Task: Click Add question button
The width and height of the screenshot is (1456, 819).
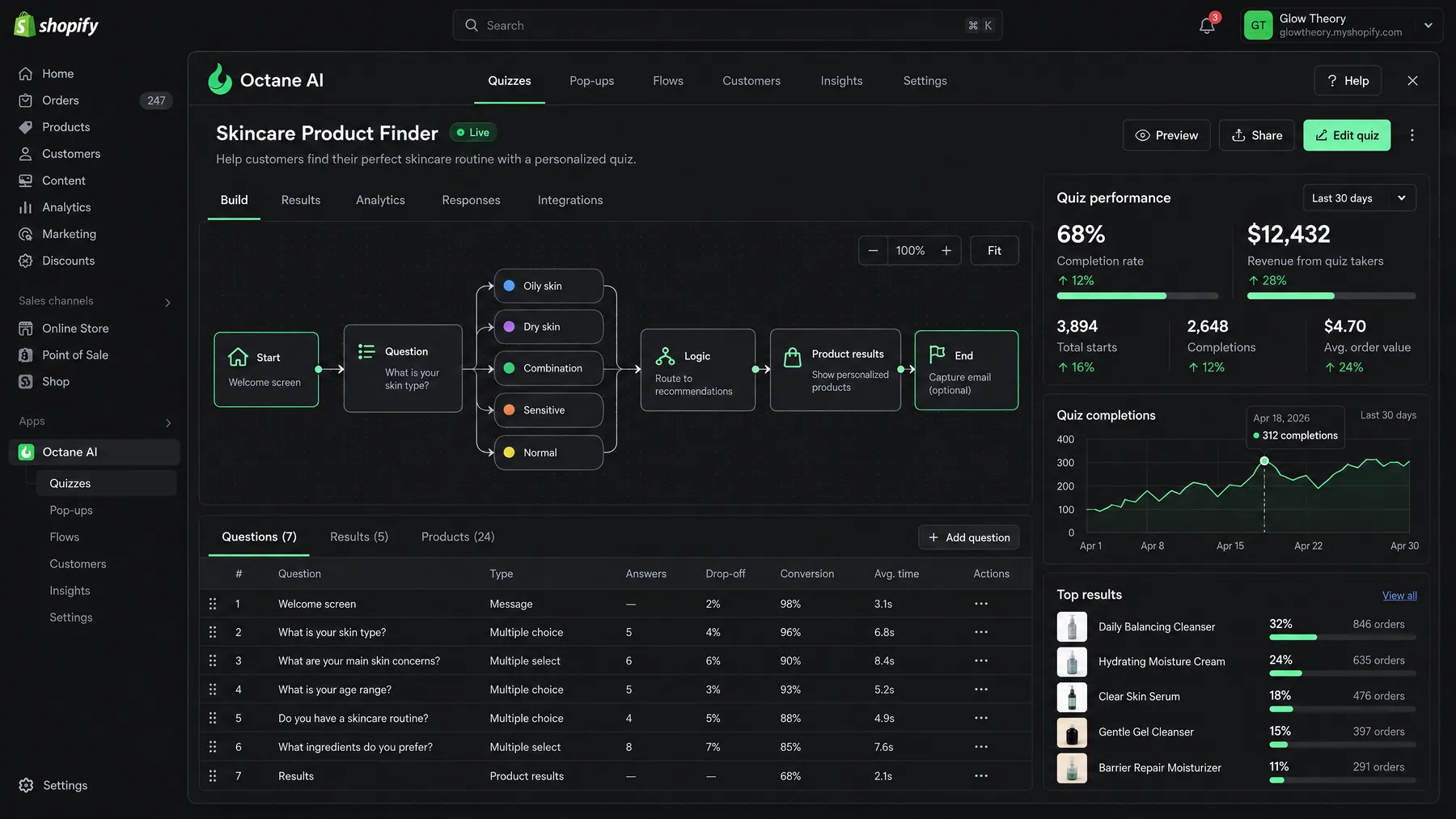Action: pyautogui.click(x=969, y=537)
